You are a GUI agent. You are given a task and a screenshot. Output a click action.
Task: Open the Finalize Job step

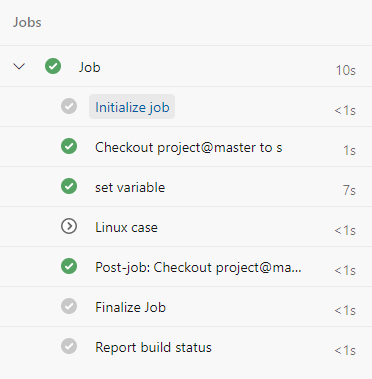130,307
